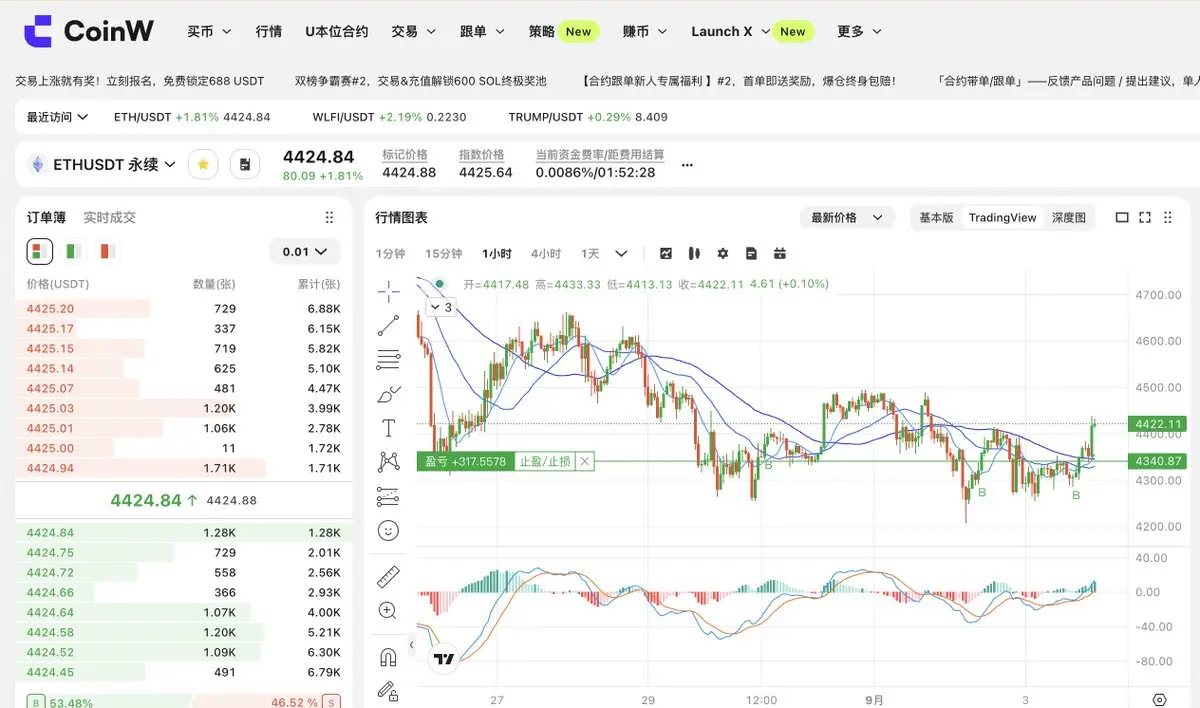This screenshot has width=1200, height=708.
Task: Open the contract info document icon
Action: coord(245,164)
